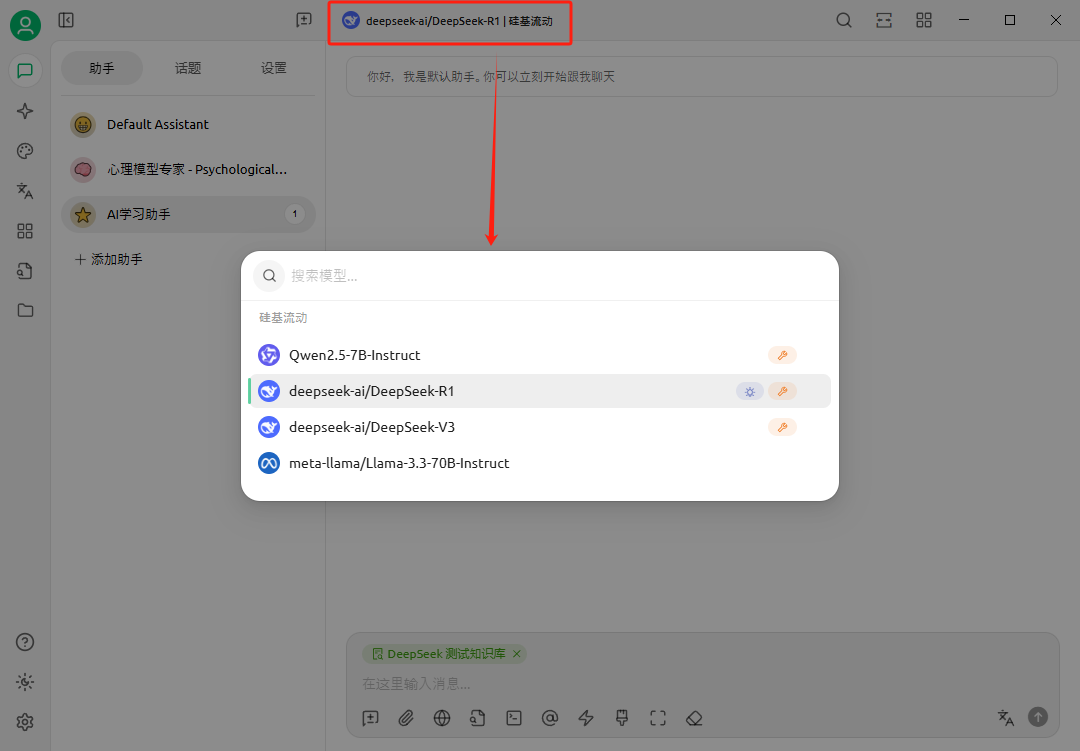Open knowledge base icon in input toolbar
Screen dimensions: 1080x751
[x=478, y=718]
